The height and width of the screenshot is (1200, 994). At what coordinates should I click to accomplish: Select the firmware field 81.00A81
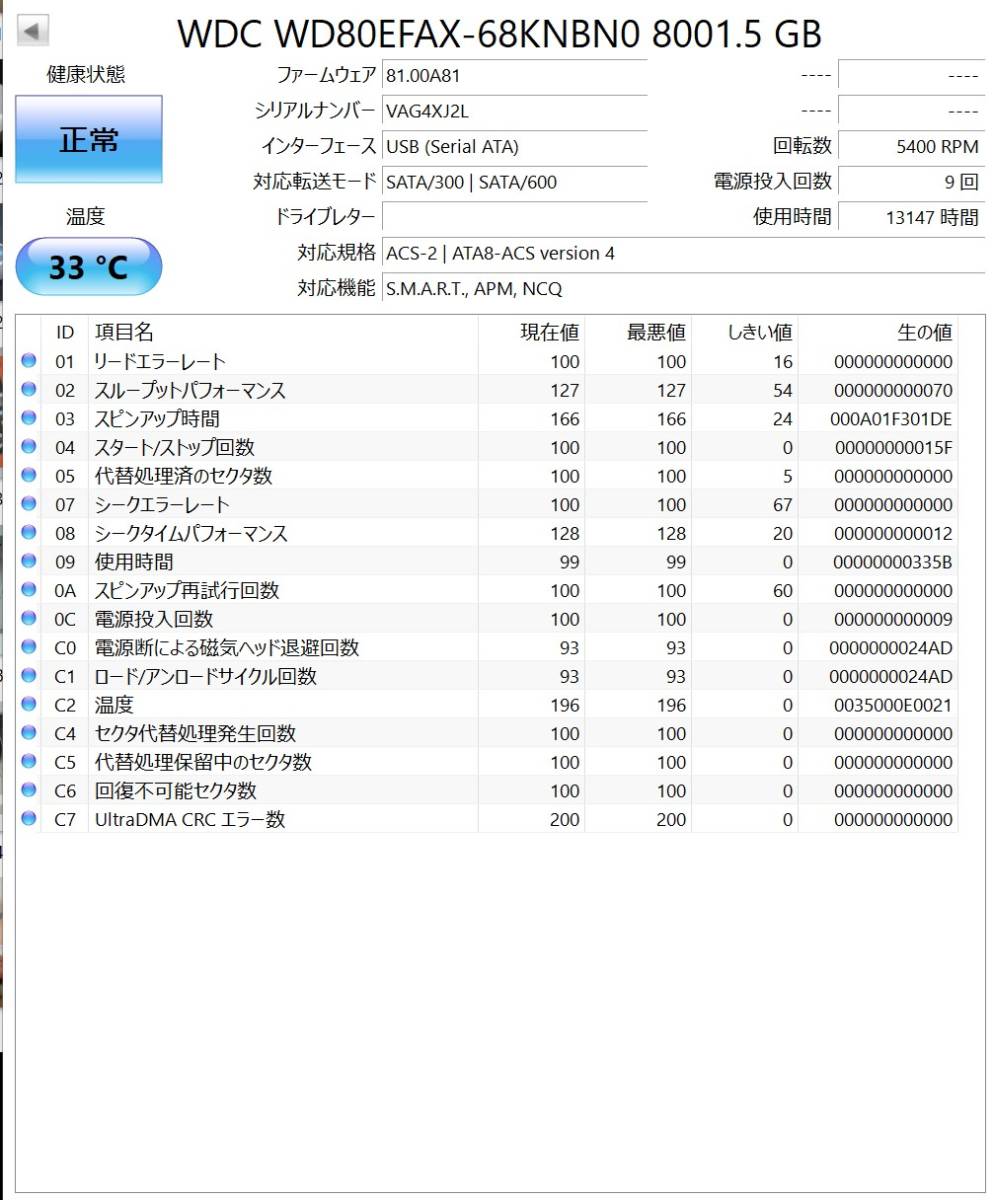[514, 75]
